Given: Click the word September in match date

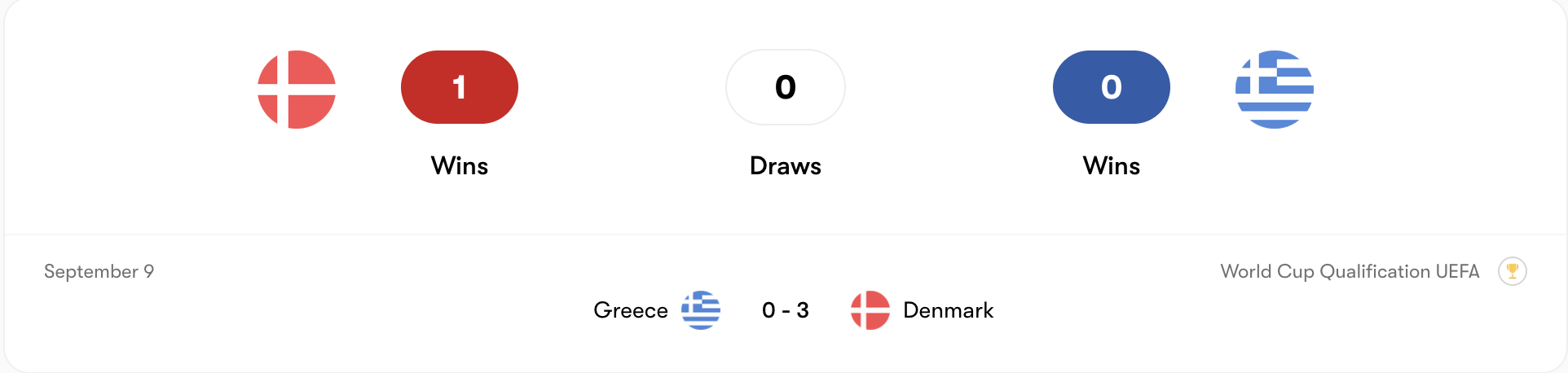Looking at the screenshot, I should coord(90,272).
